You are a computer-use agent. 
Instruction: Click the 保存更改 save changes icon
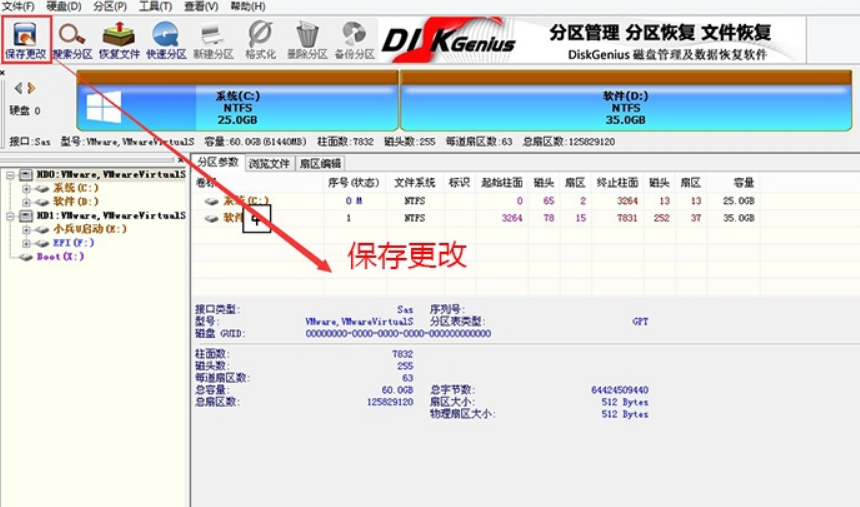(x=25, y=35)
